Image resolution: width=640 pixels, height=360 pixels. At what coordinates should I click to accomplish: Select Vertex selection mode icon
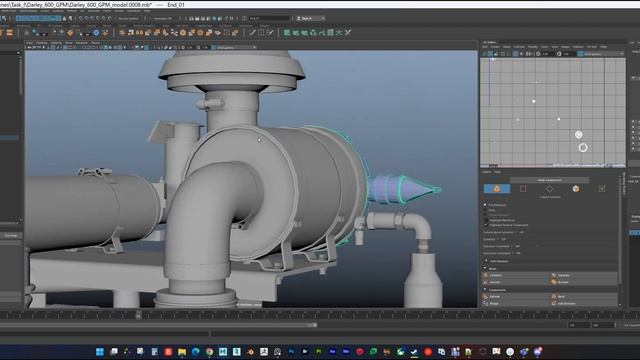(x=523, y=189)
